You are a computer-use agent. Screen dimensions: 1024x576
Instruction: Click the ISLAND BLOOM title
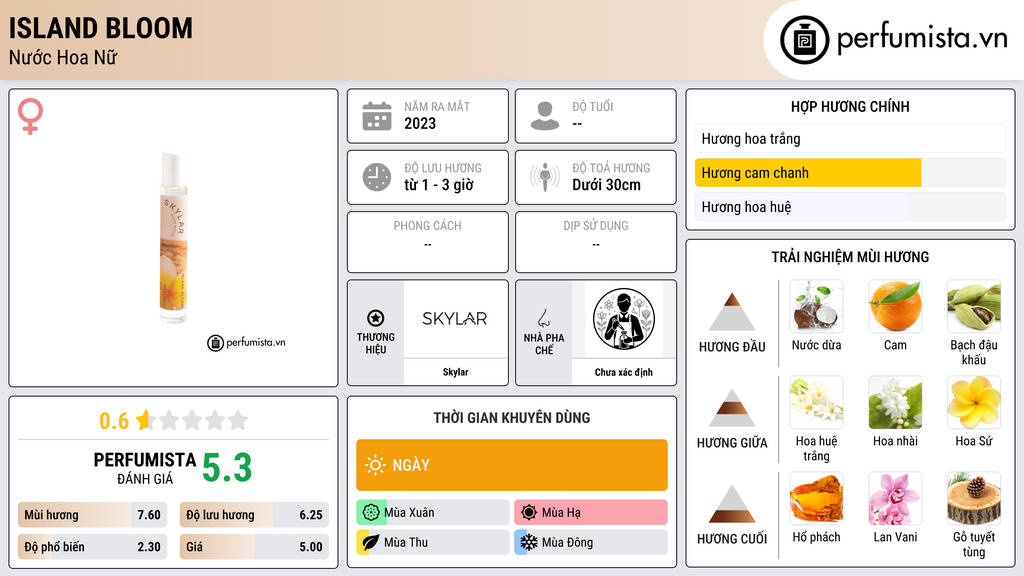pos(101,28)
